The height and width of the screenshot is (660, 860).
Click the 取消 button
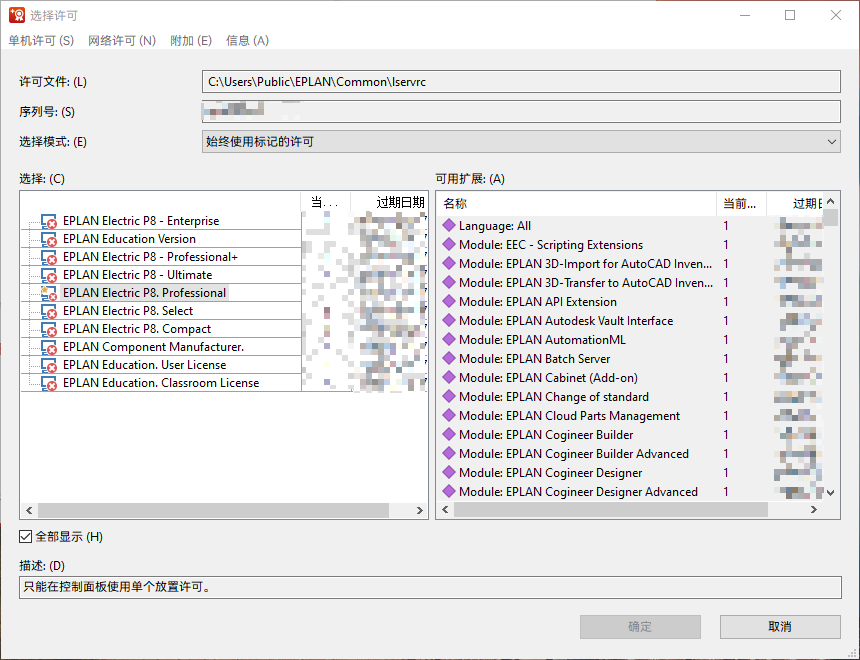tap(780, 627)
